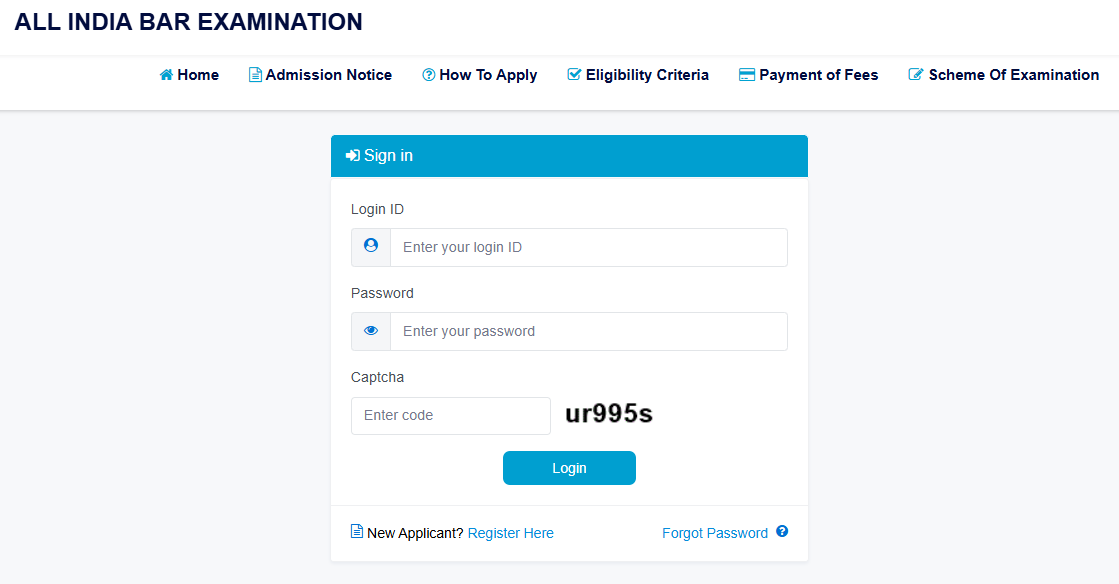
Task: Follow the Register Here link
Action: coord(510,533)
